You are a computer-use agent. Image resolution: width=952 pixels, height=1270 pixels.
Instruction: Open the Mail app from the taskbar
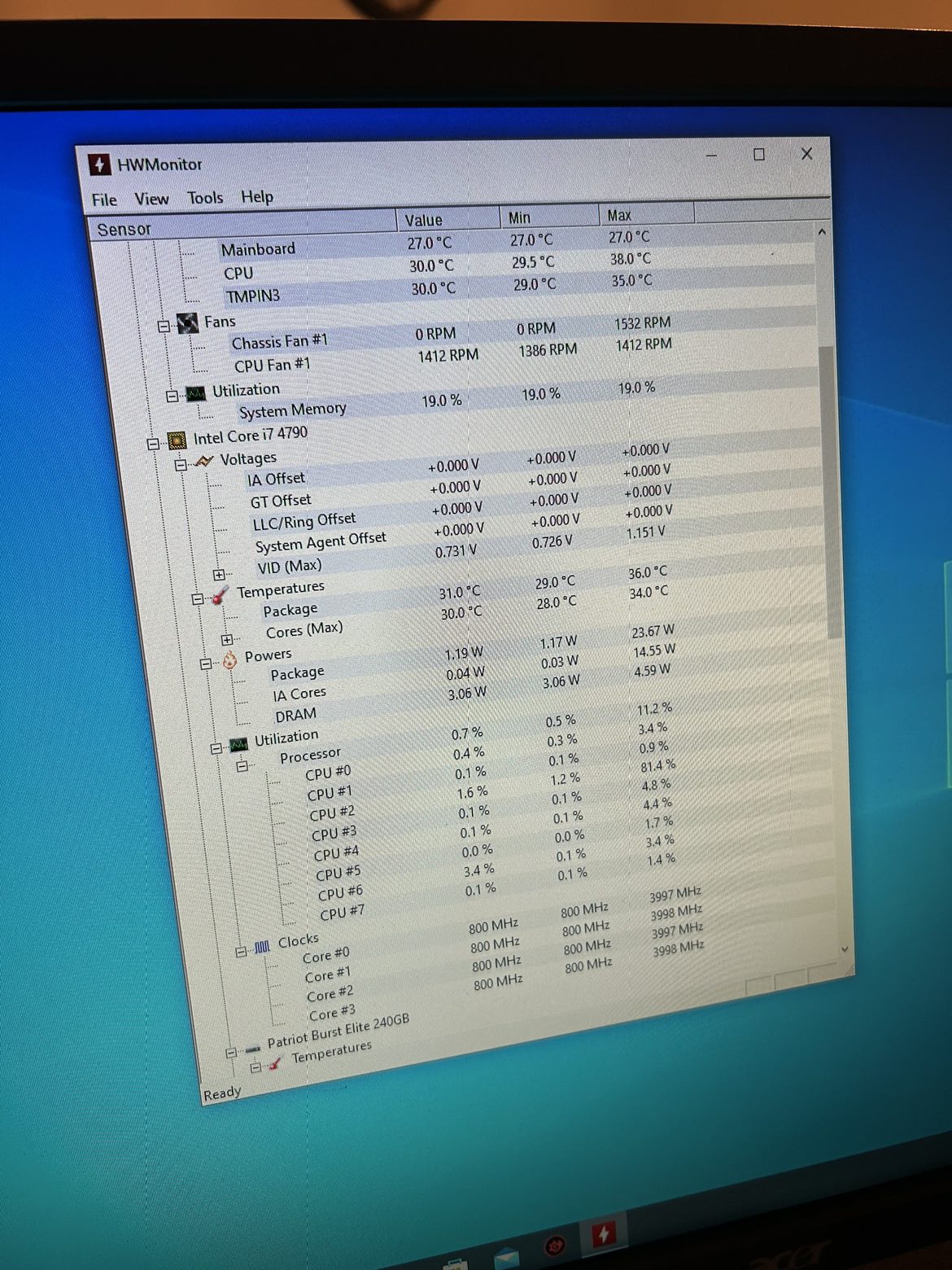(507, 1259)
